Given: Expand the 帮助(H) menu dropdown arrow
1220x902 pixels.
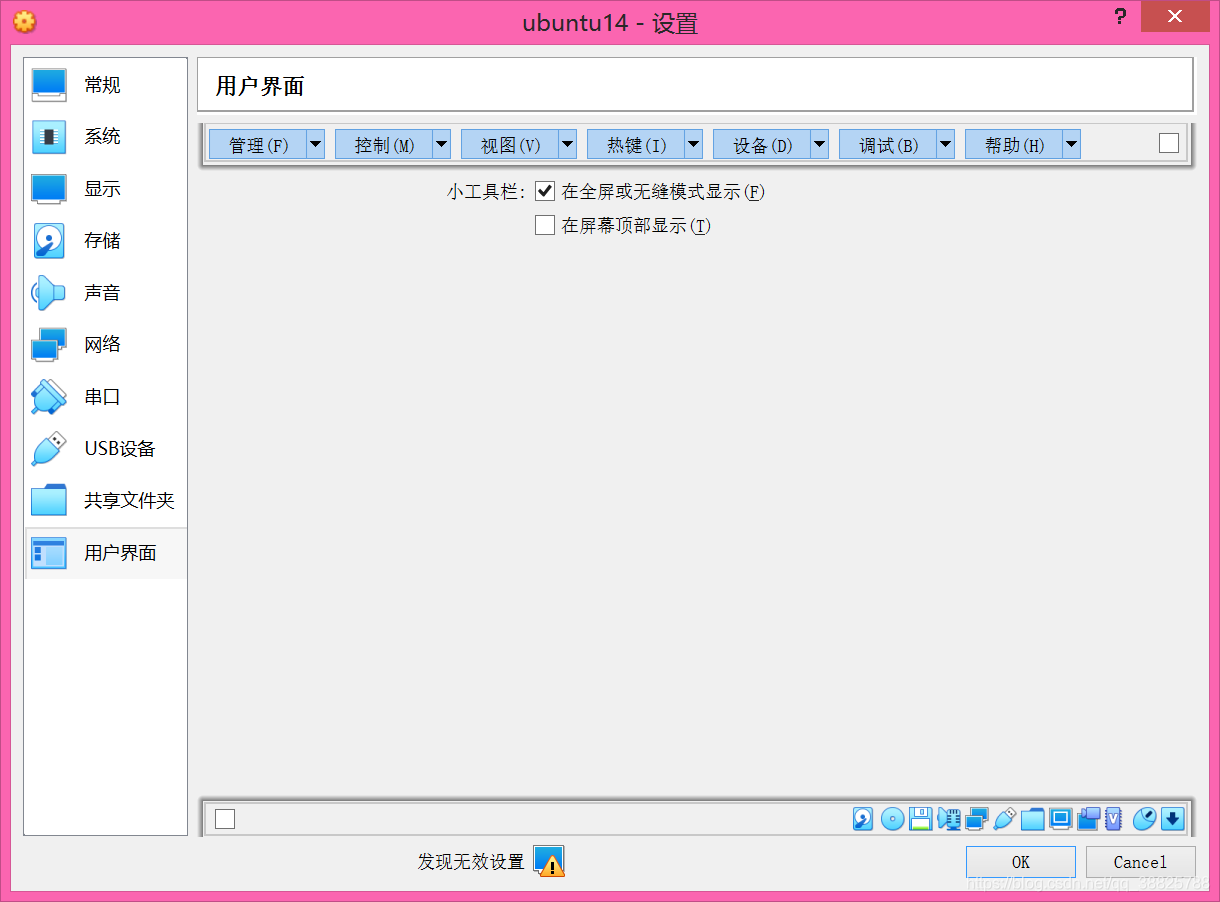Looking at the screenshot, I should tap(1072, 144).
